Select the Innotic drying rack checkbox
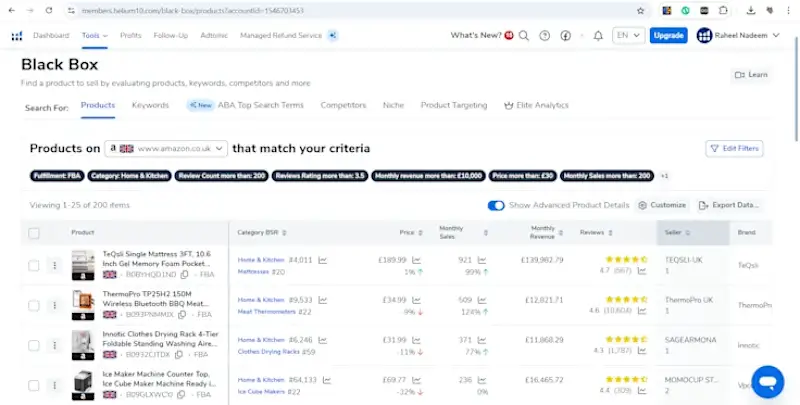The image size is (800, 405). click(x=34, y=345)
